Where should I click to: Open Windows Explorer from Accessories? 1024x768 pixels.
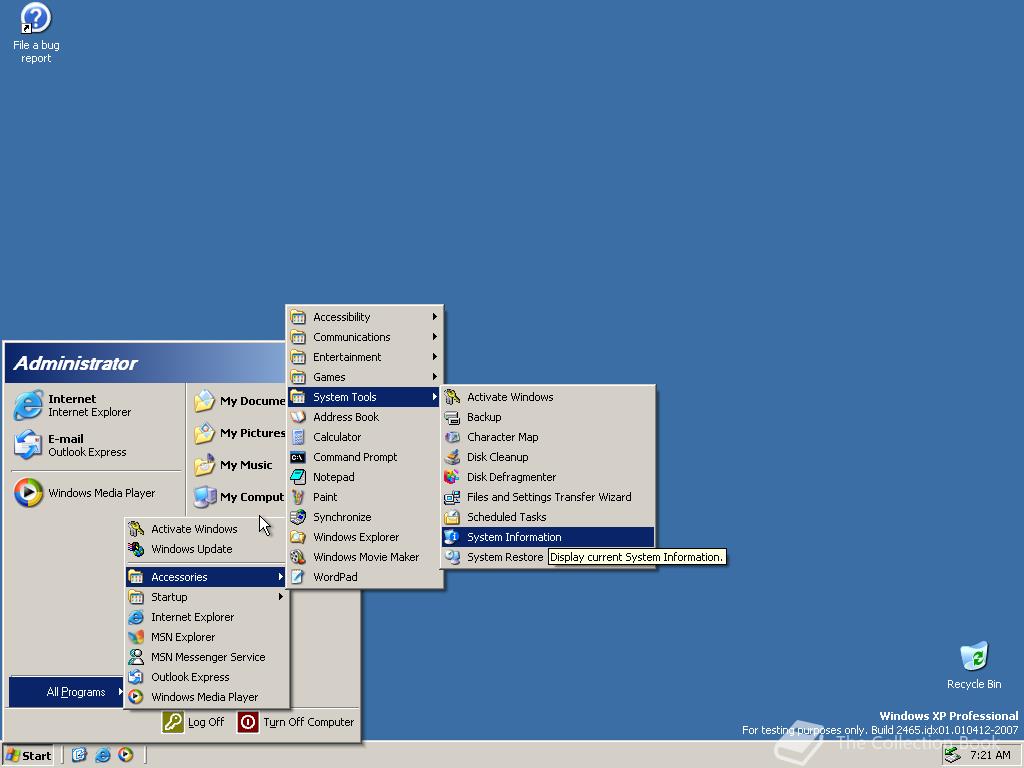point(364,537)
